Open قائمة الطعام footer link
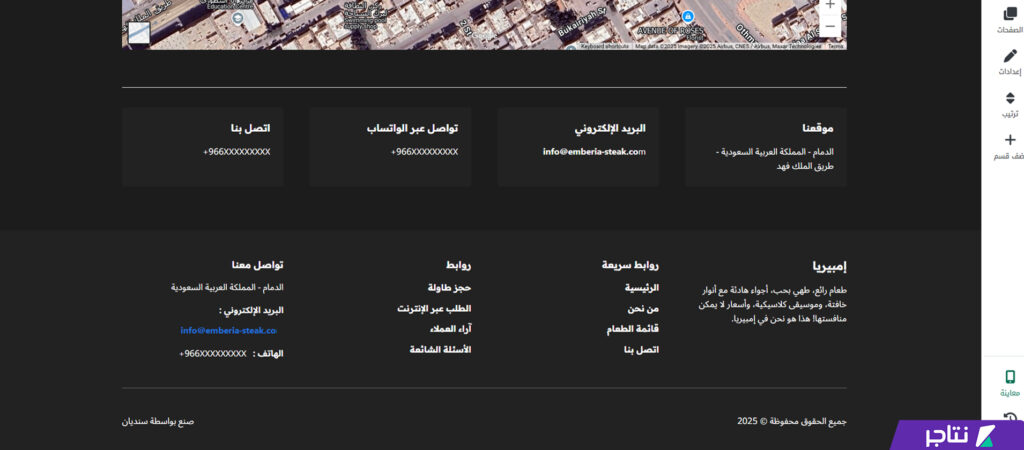1024x450 pixels. click(633, 329)
